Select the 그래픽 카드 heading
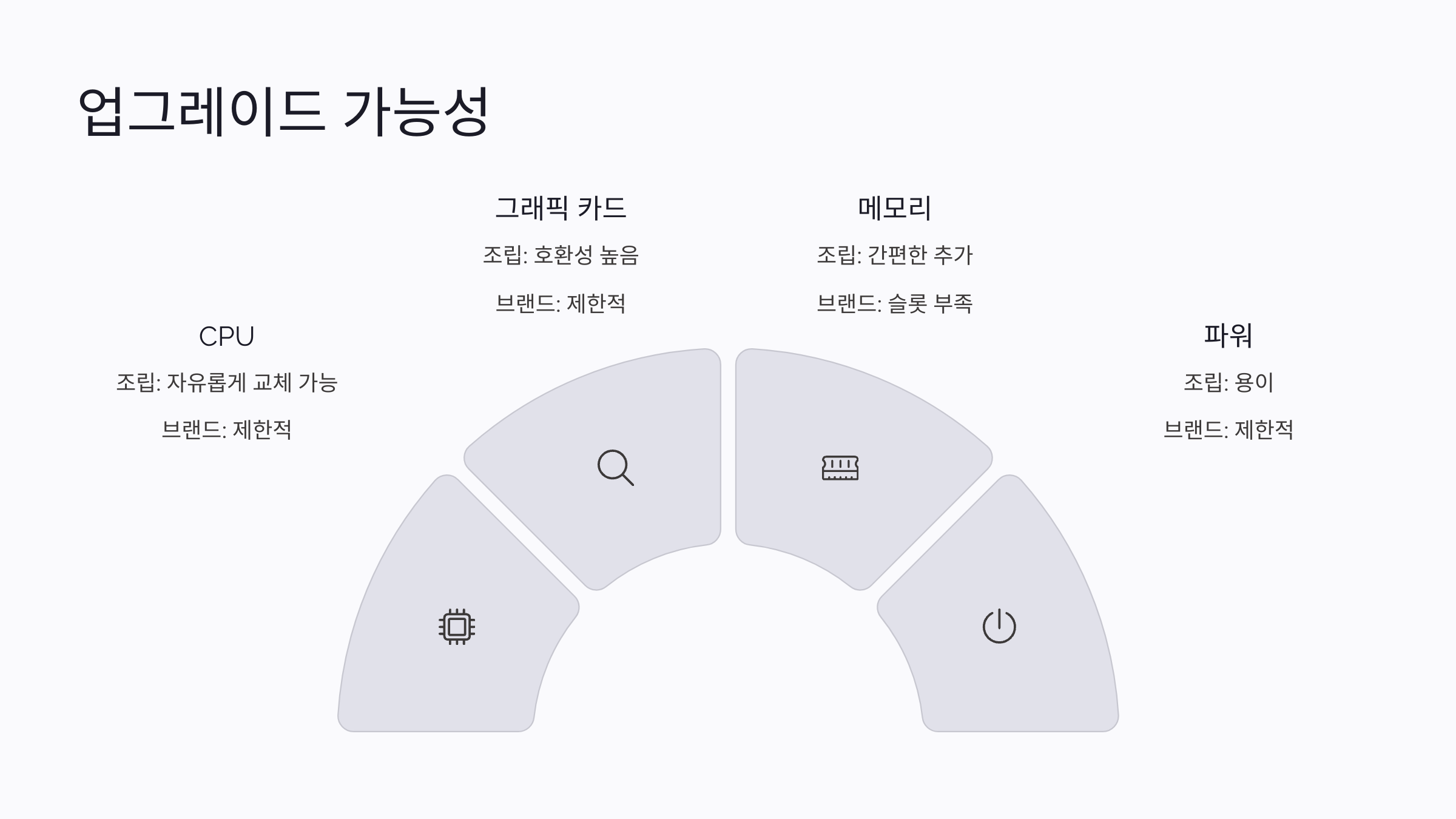1456x819 pixels. click(561, 208)
